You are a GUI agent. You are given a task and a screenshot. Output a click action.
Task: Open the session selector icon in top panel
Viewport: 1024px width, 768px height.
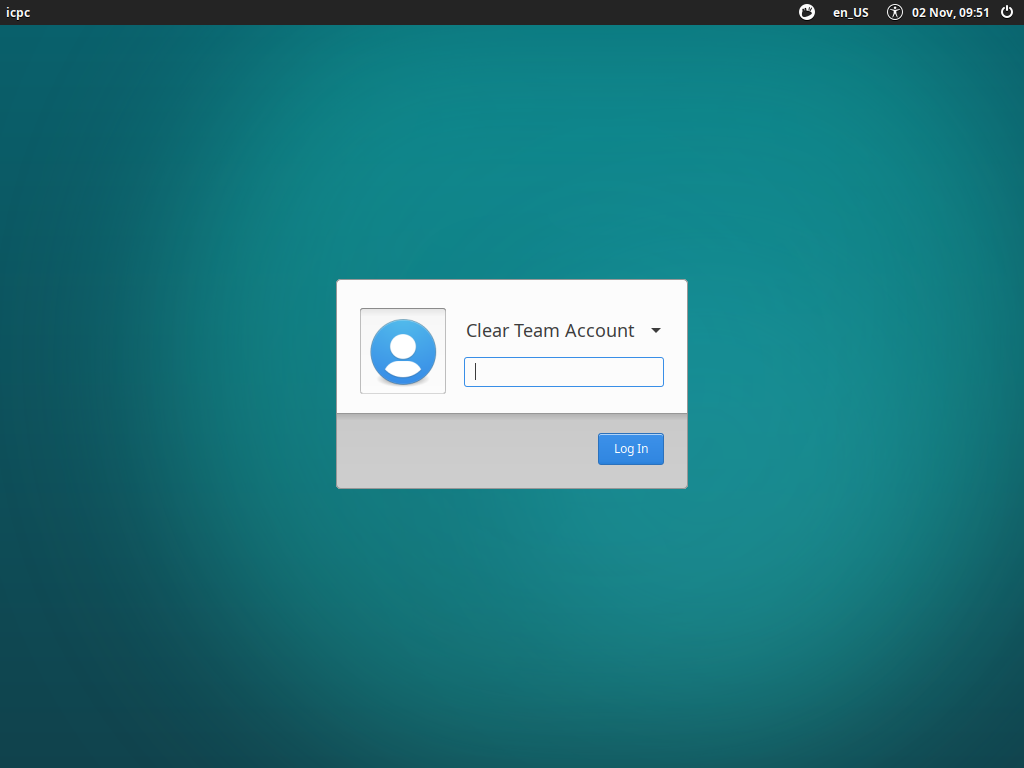click(x=807, y=12)
